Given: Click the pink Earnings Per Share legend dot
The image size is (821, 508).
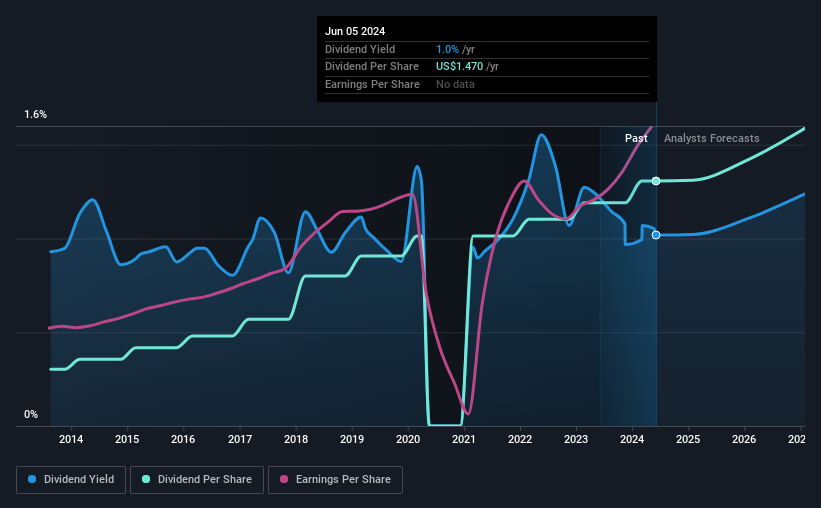Looking at the screenshot, I should tap(284, 479).
